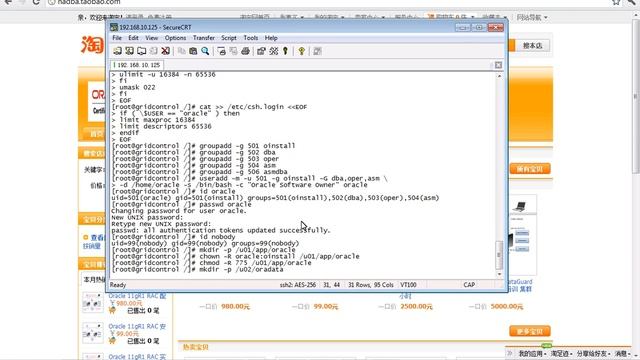
Task: Click 'CAP' indicator in status bar
Action: pos(469,285)
